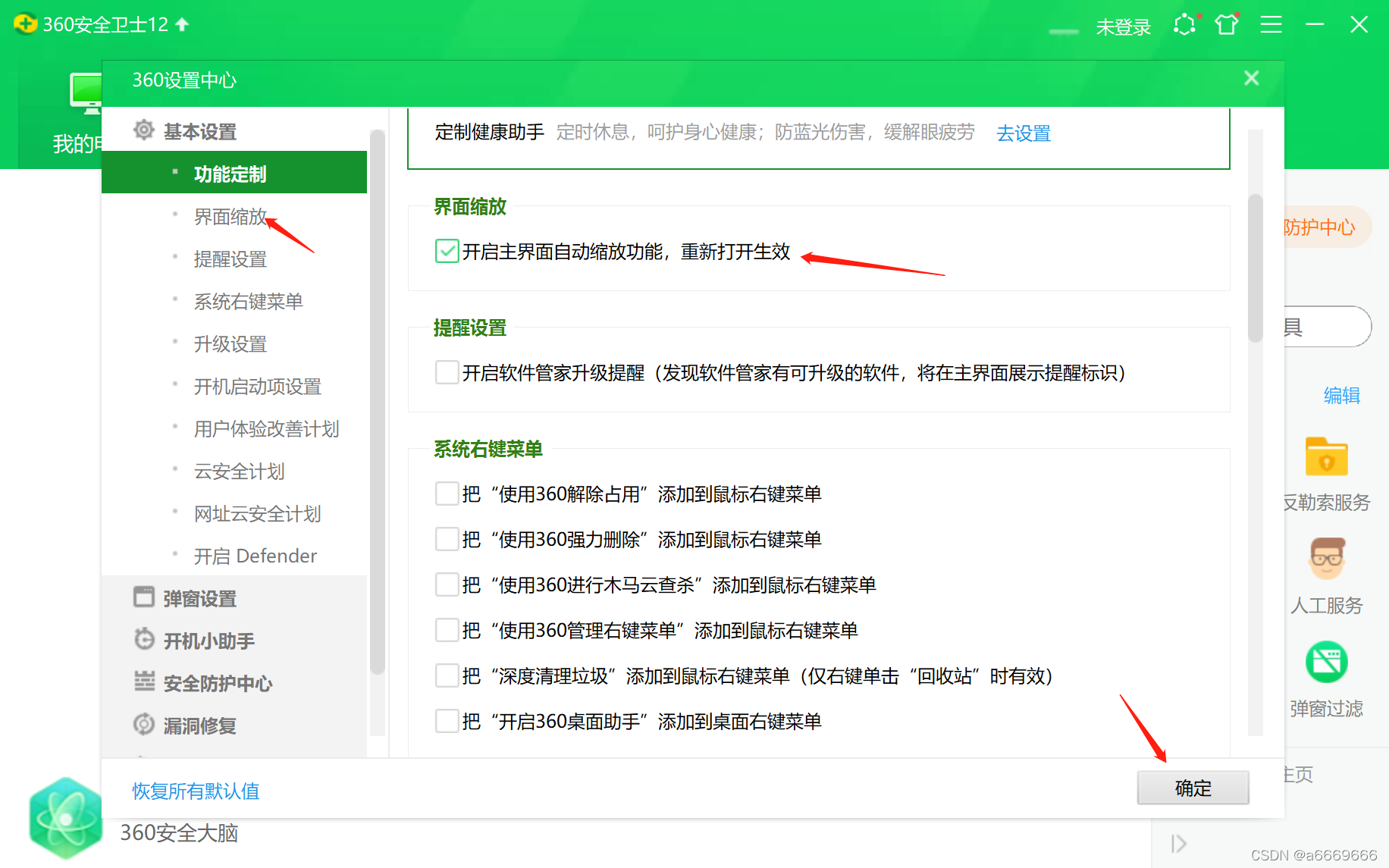Select 系统右键菜单 in the sidebar

point(249,302)
